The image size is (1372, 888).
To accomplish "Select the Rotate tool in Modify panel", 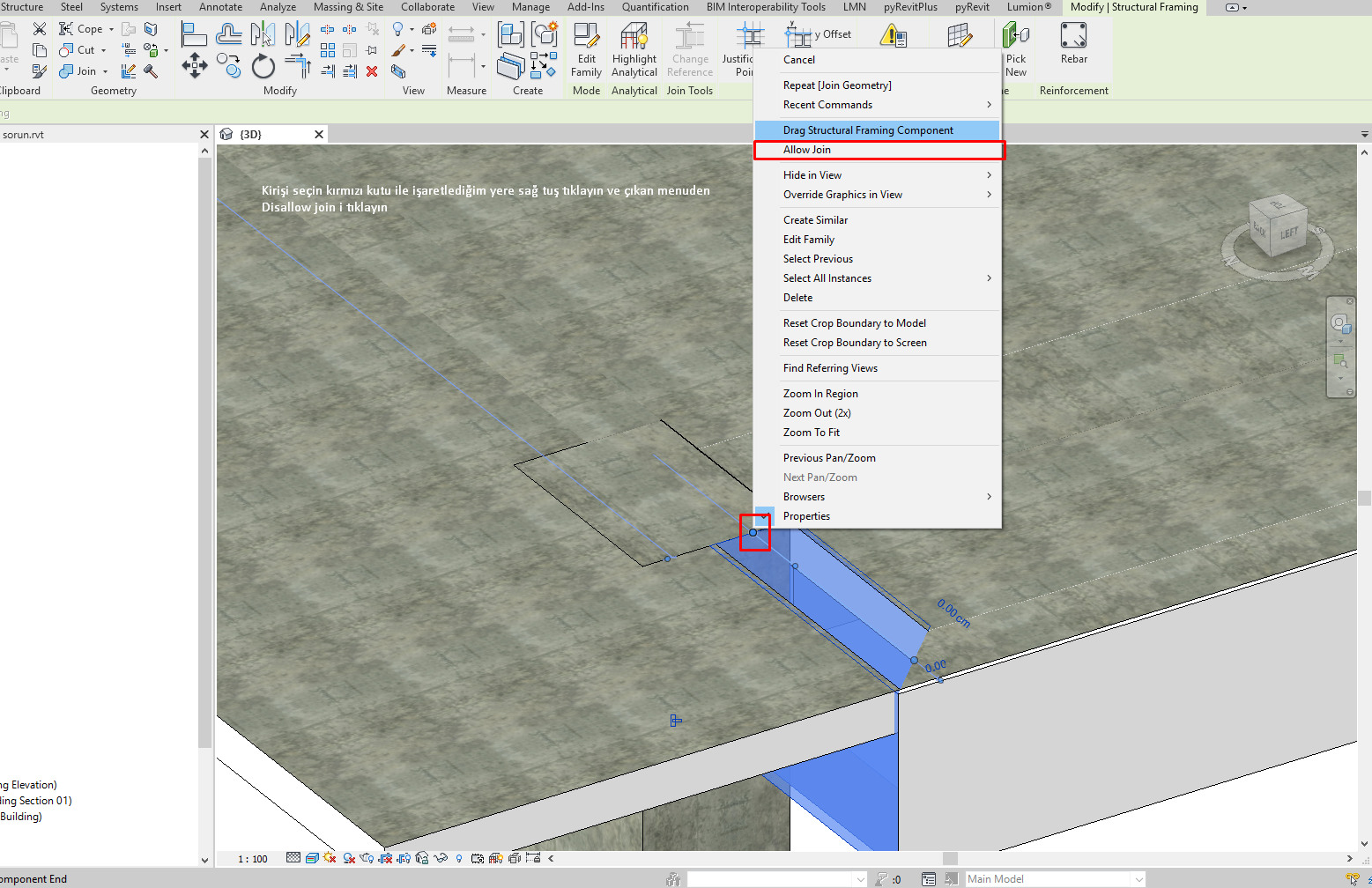I will click(263, 67).
